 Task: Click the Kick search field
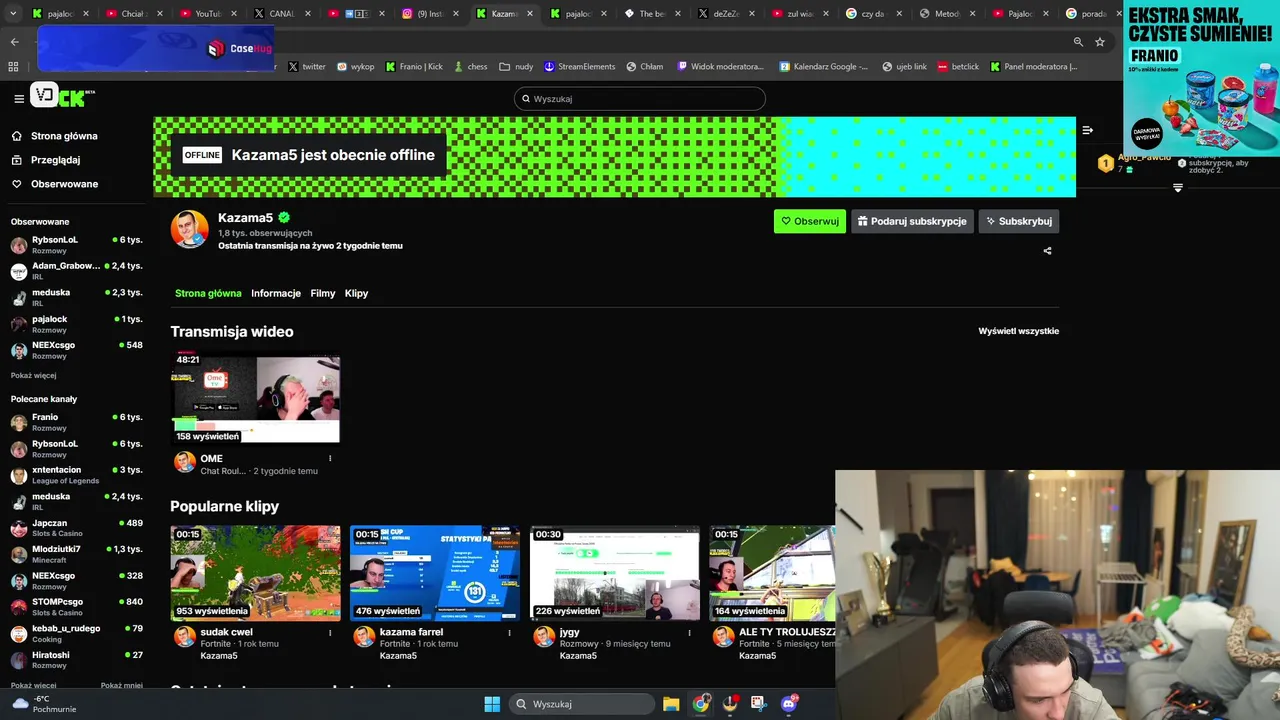click(640, 99)
